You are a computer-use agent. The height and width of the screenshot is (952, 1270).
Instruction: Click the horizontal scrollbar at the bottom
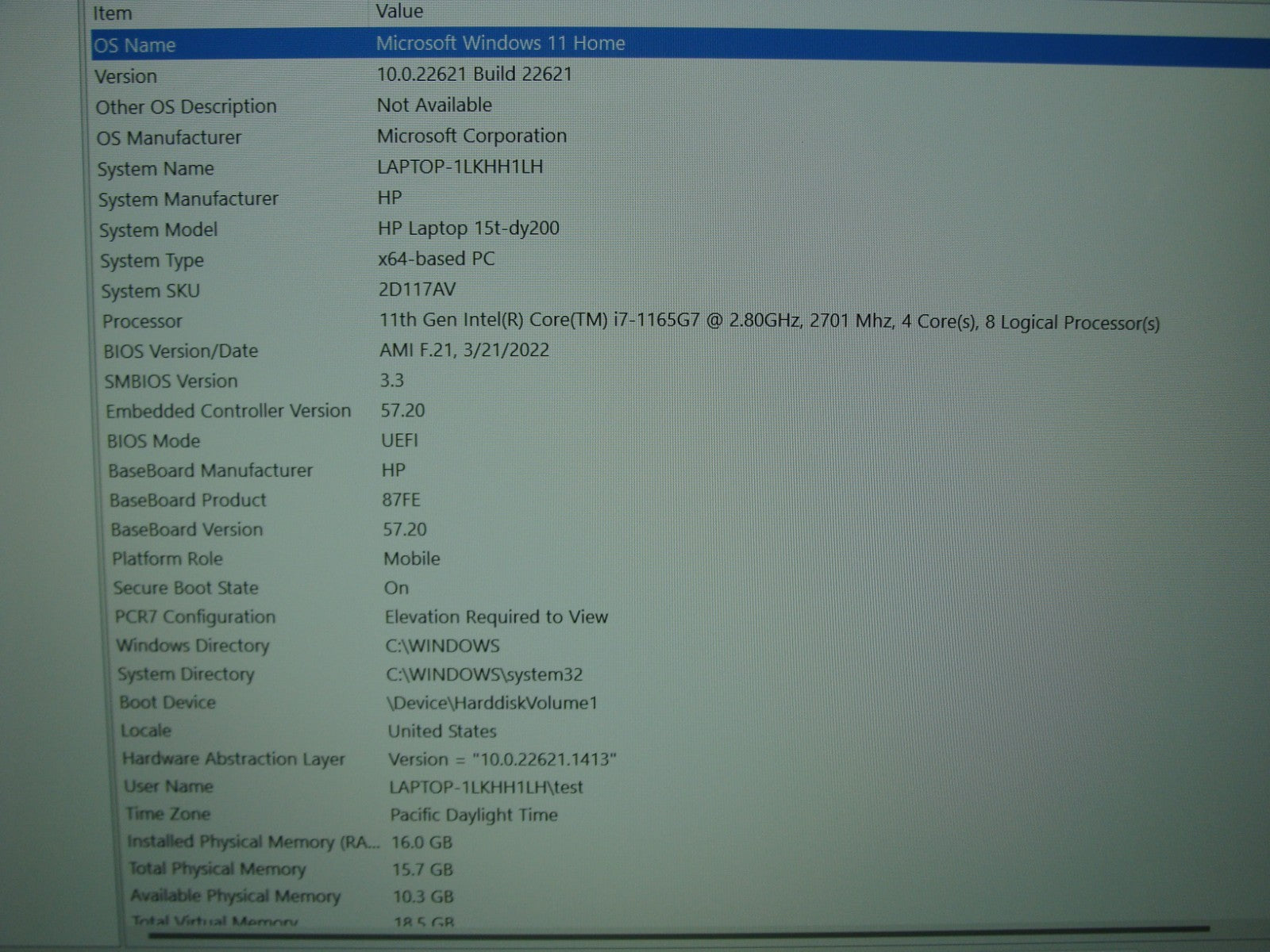click(675, 931)
